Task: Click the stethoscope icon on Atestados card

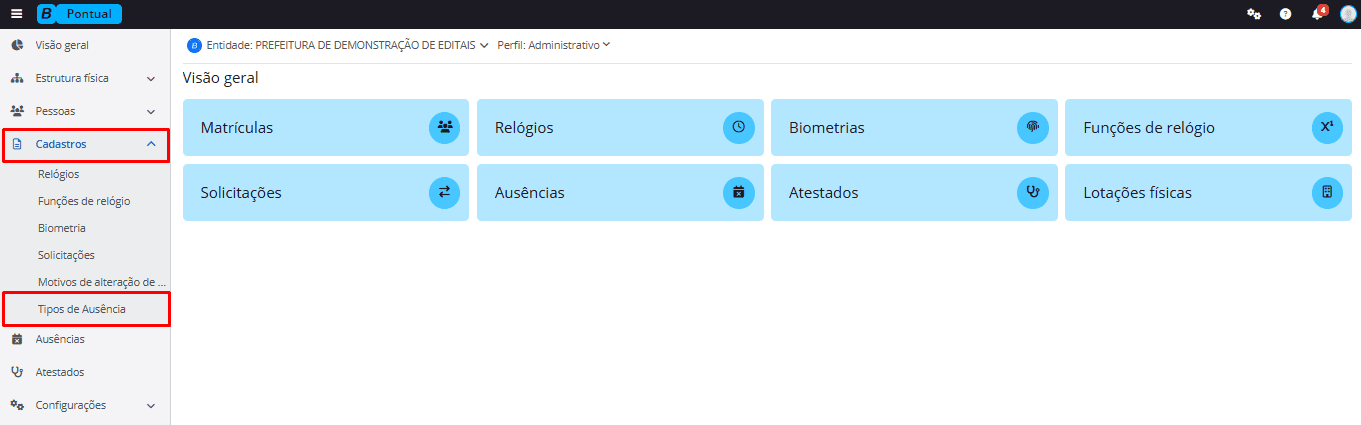Action: [1032, 192]
